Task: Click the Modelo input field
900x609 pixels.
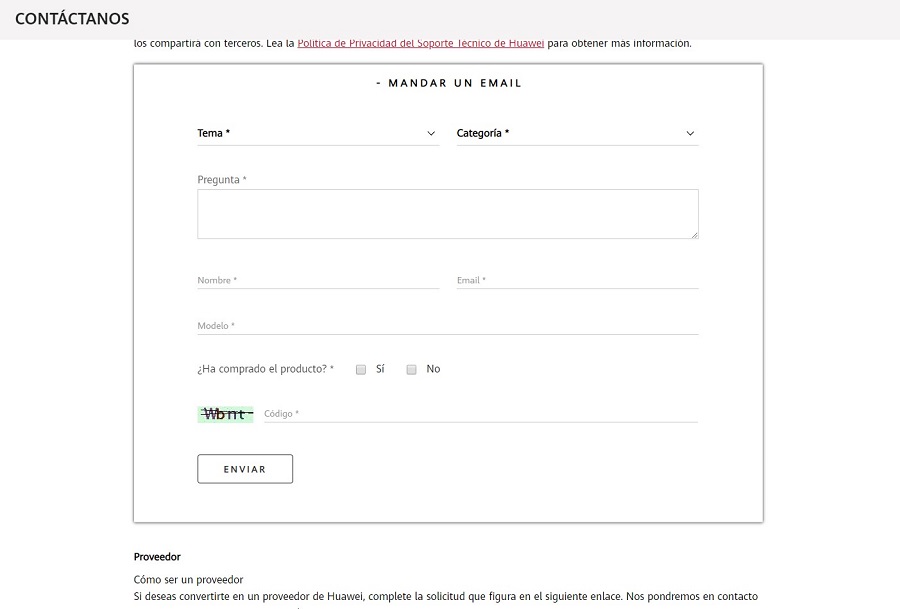Action: click(x=447, y=326)
